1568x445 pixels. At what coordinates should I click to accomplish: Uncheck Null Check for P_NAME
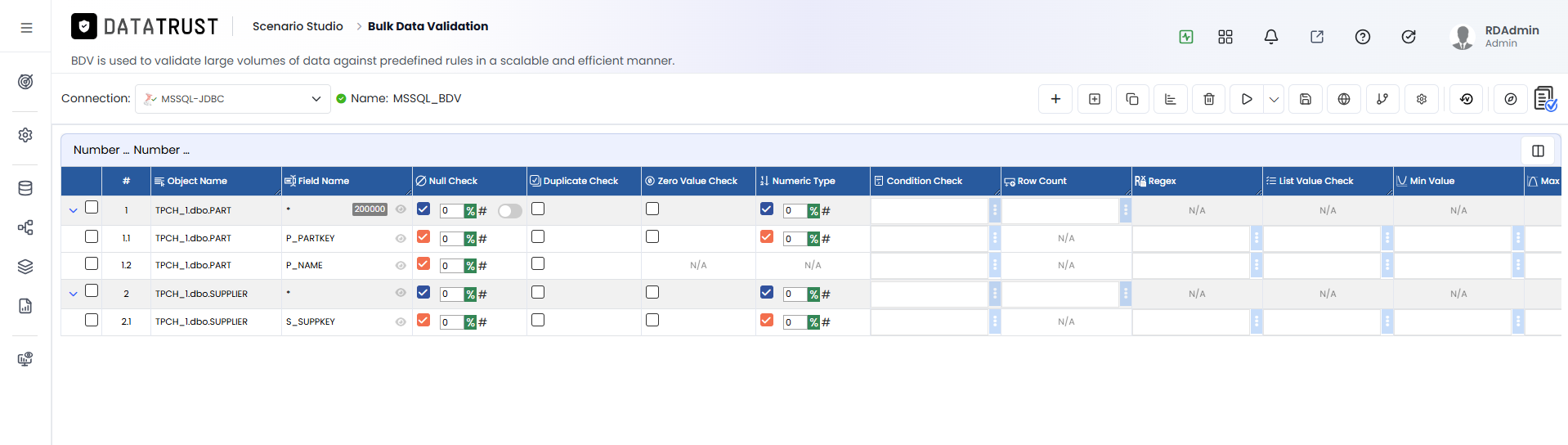[423, 263]
